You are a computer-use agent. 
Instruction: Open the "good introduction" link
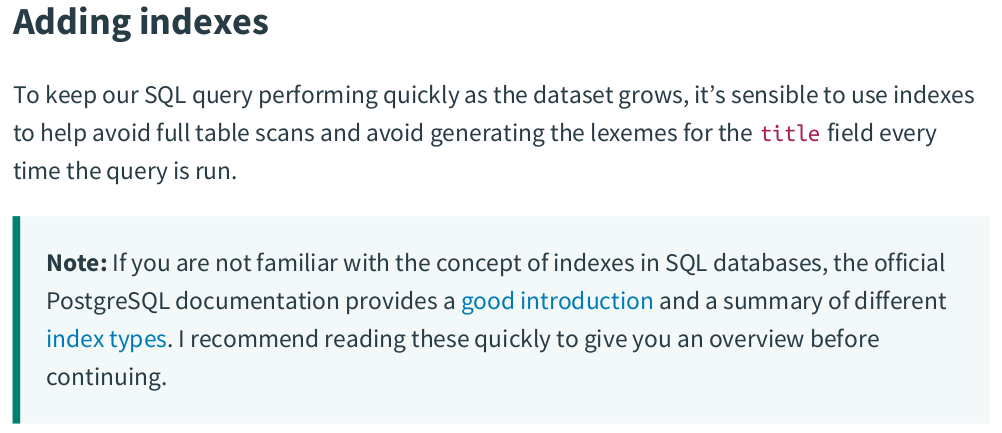point(557,301)
